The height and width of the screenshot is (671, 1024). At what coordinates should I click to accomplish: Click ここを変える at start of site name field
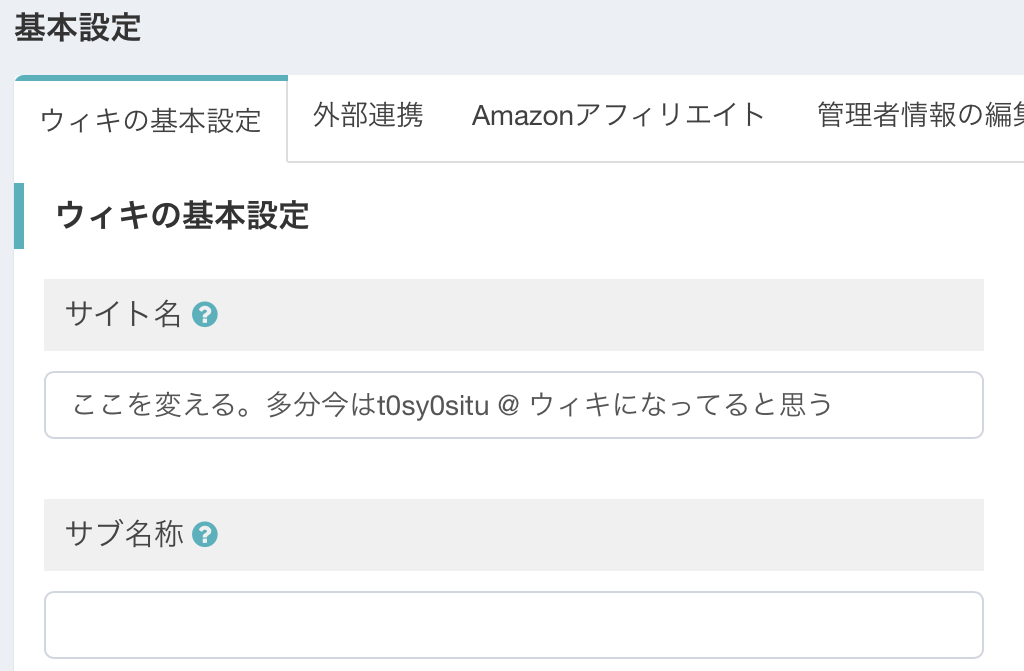[130, 405]
